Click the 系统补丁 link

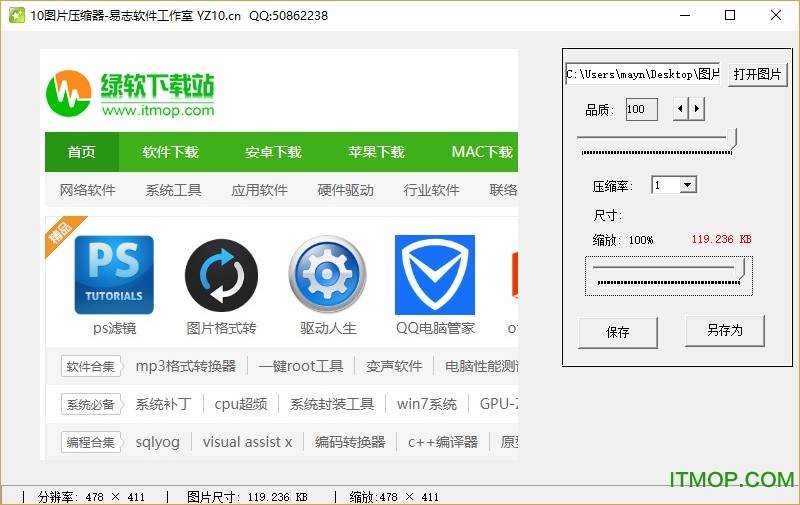pyautogui.click(x=163, y=405)
